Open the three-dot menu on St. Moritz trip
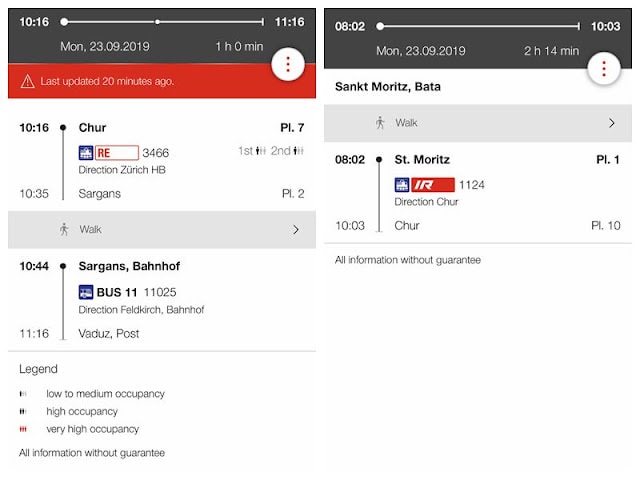 coord(604,69)
